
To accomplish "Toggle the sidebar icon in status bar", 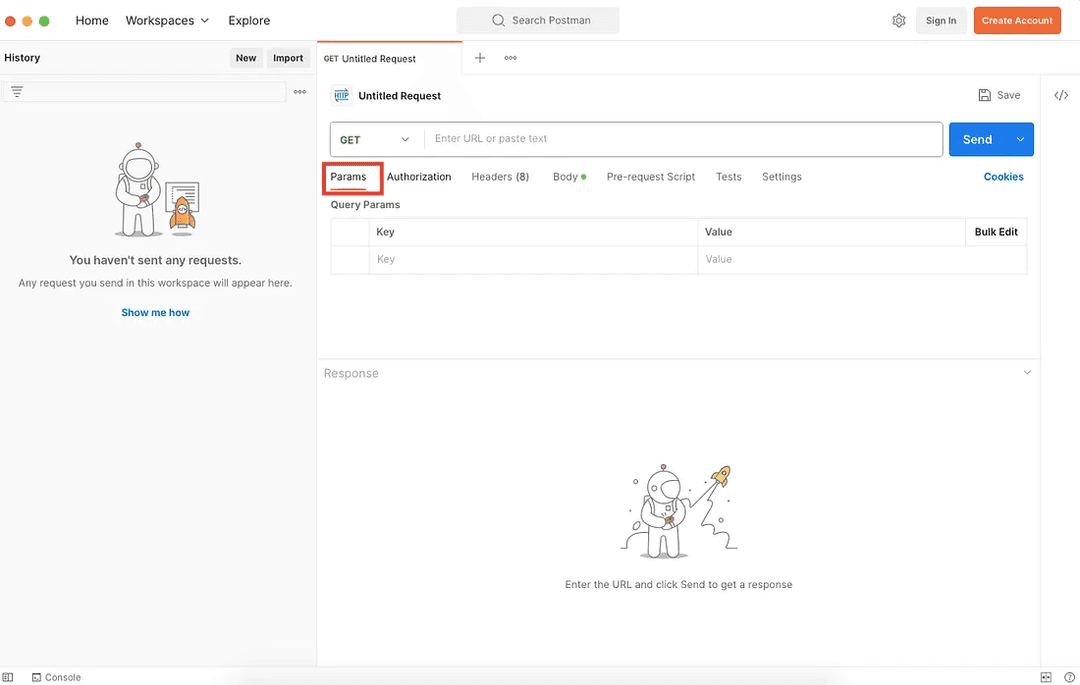I will [8, 677].
